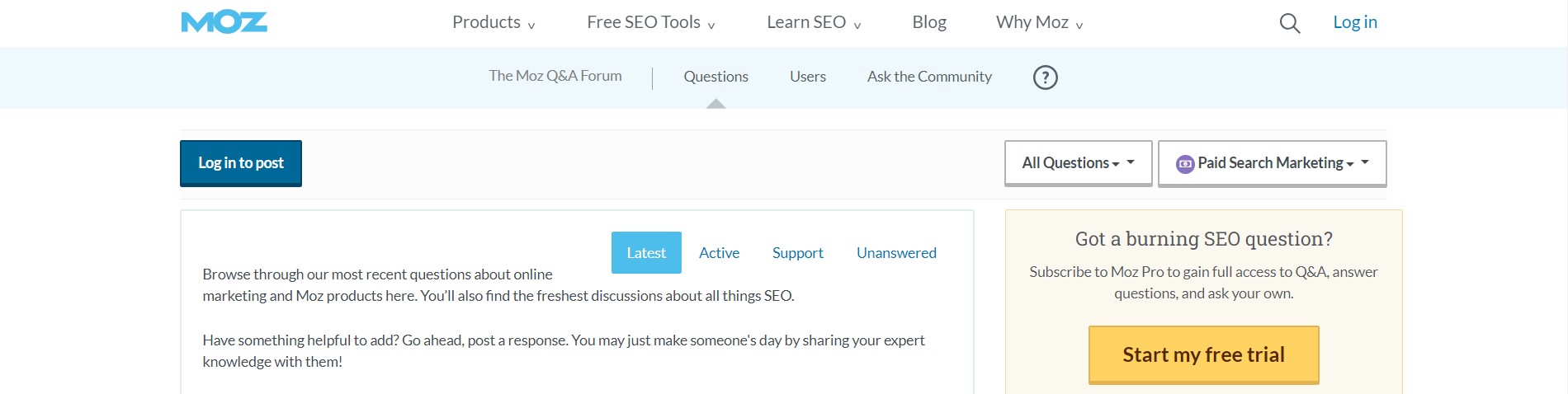Show the Support questions tab
The image size is (1568, 394).
click(x=797, y=253)
